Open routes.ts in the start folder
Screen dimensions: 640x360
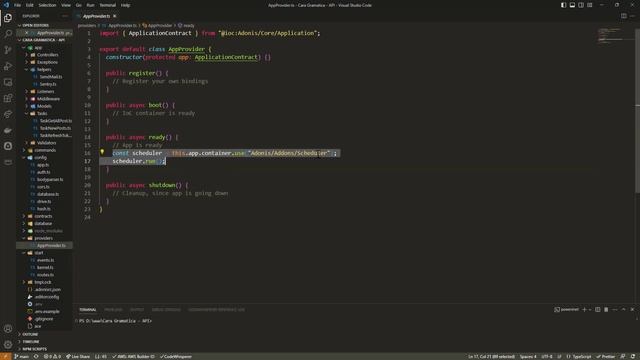point(45,275)
